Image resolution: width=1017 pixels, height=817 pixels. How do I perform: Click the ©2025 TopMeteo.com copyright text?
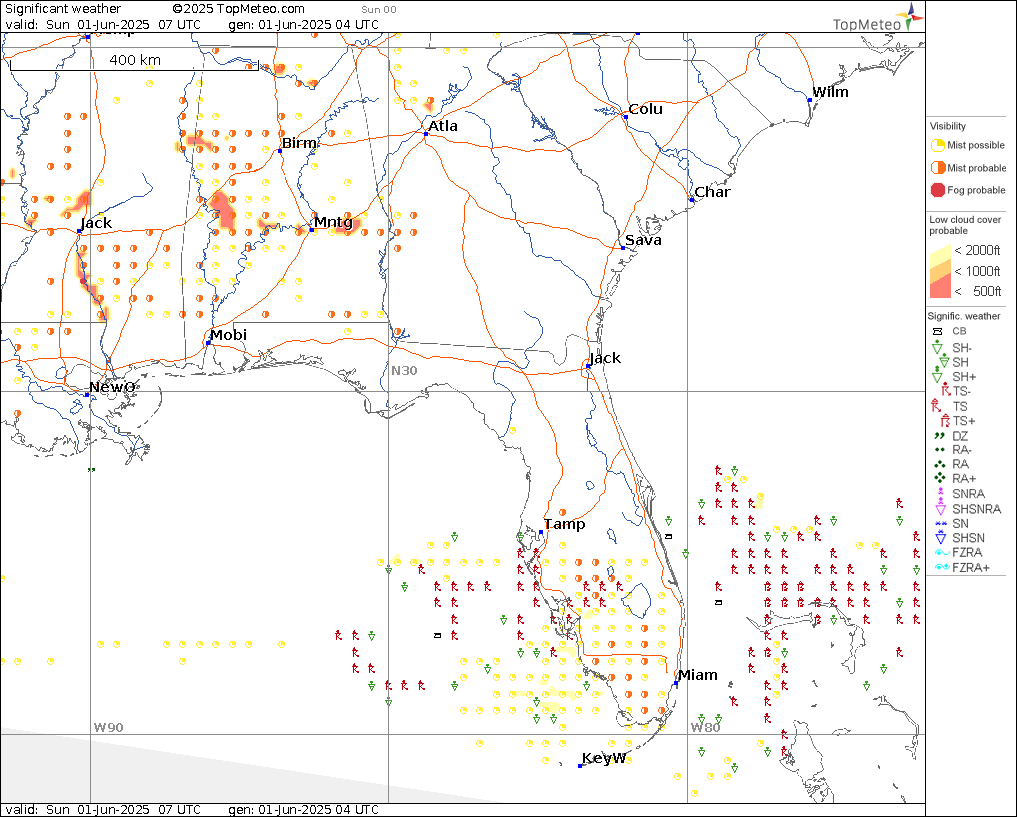[x=239, y=9]
